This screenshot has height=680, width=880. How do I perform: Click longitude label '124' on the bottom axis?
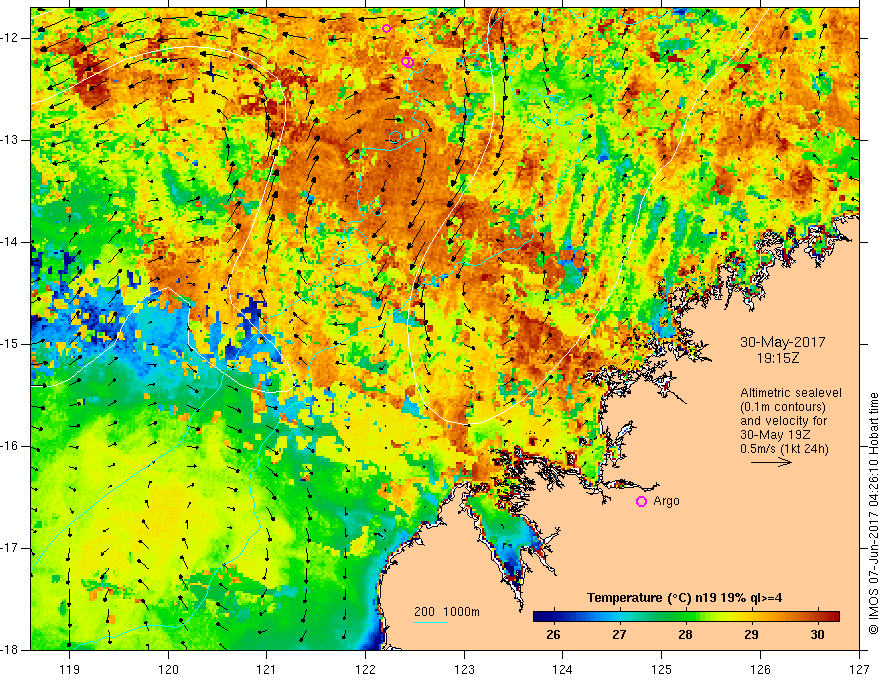[563, 669]
